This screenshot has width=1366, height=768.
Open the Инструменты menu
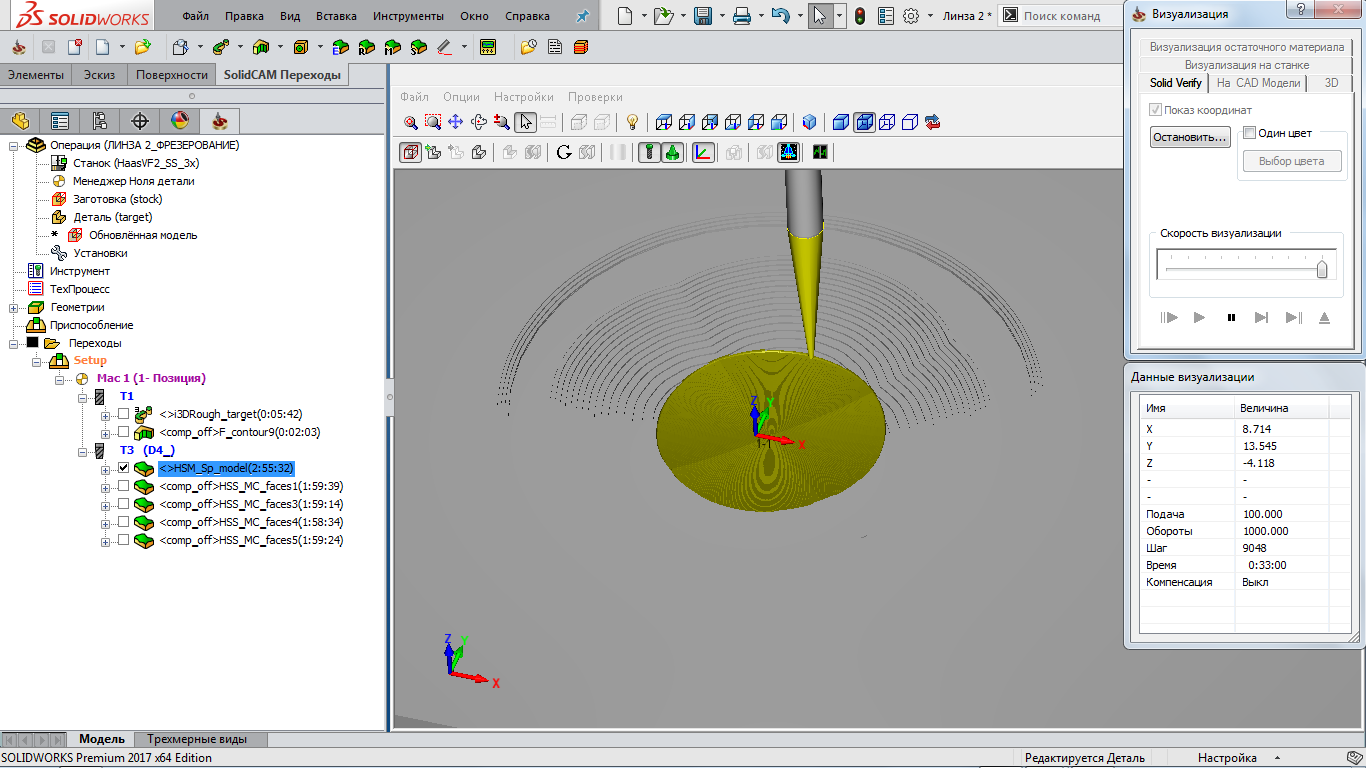click(408, 16)
